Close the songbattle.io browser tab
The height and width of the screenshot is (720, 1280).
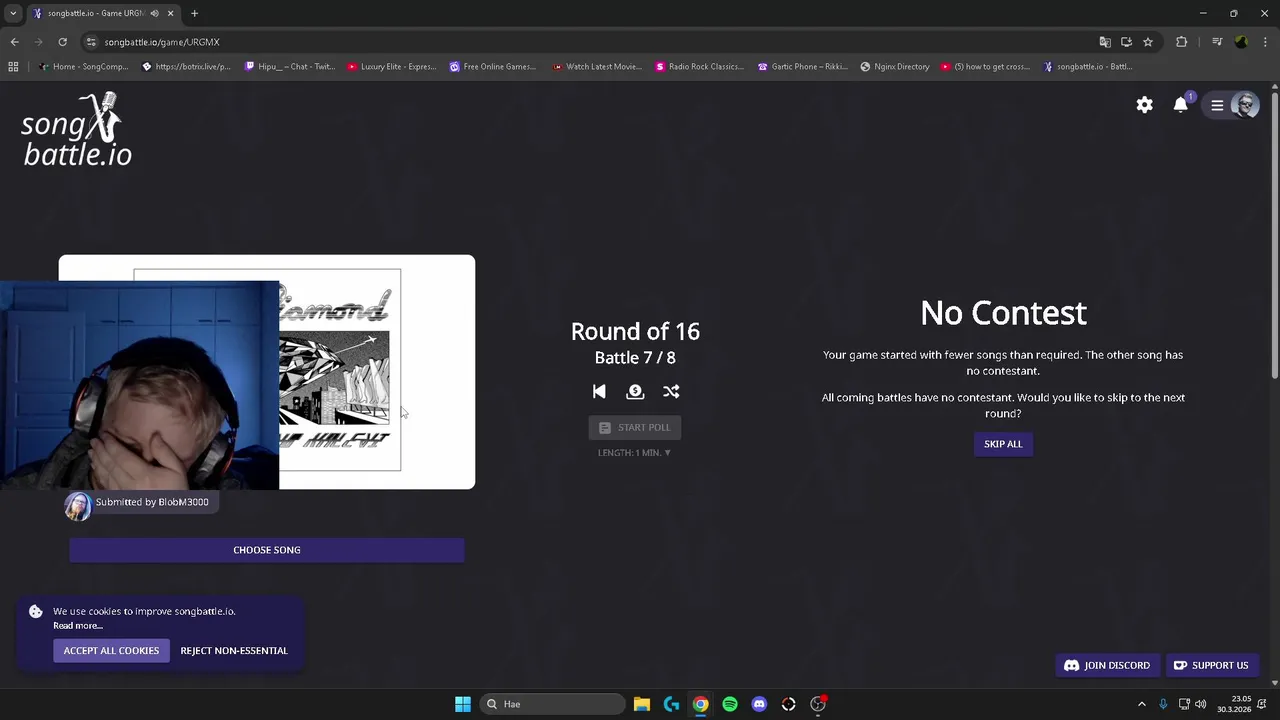[x=170, y=13]
